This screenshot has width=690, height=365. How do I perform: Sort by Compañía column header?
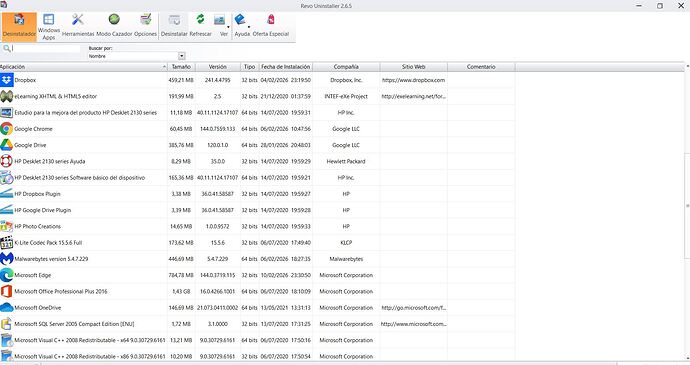(346, 67)
